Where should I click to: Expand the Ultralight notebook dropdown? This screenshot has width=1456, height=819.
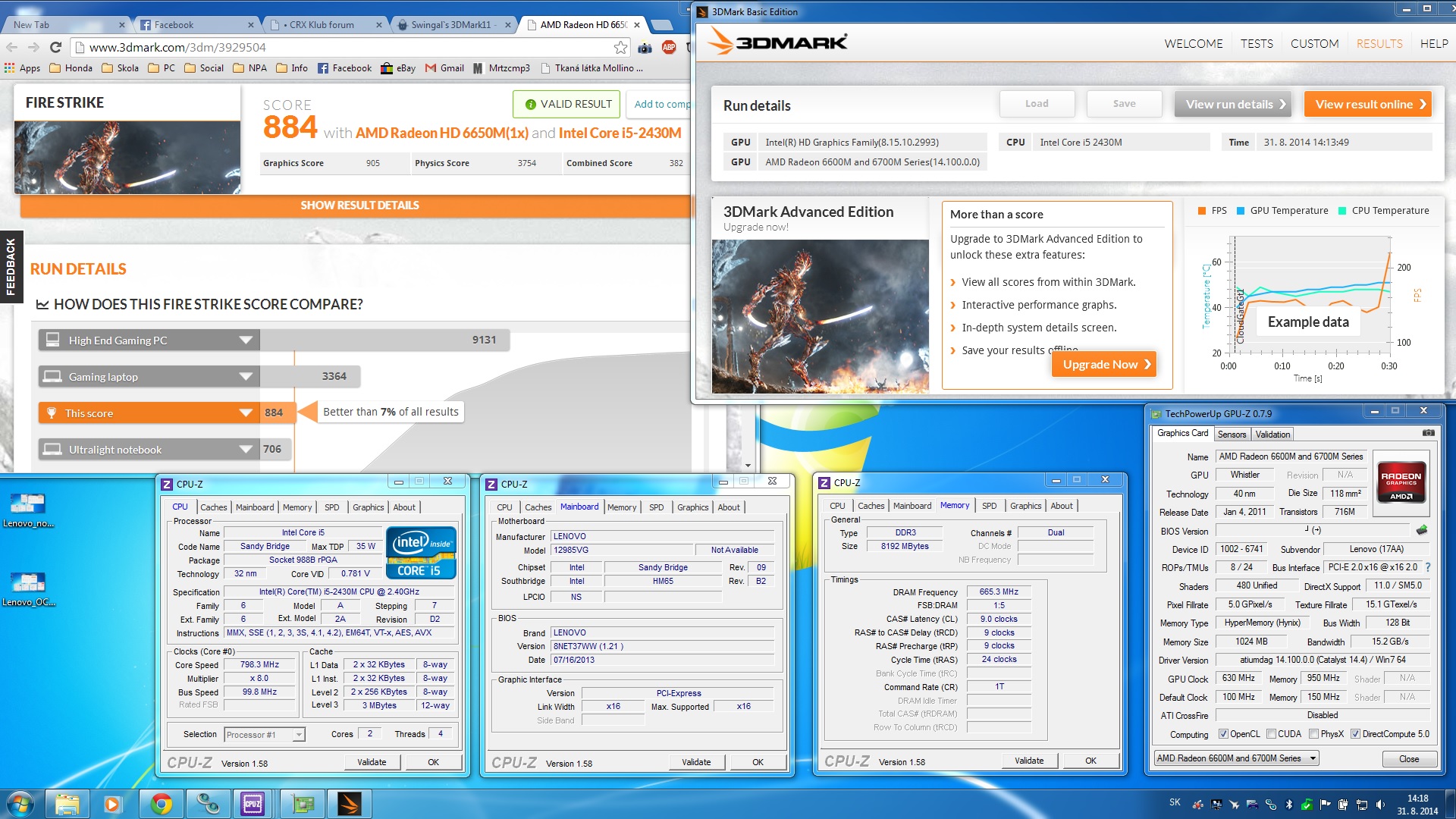point(246,450)
